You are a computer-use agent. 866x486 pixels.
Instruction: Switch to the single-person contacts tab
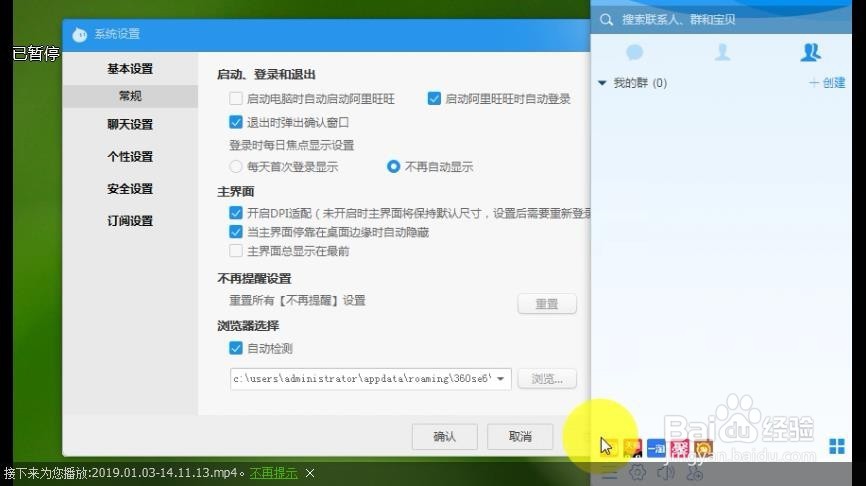(x=722, y=52)
